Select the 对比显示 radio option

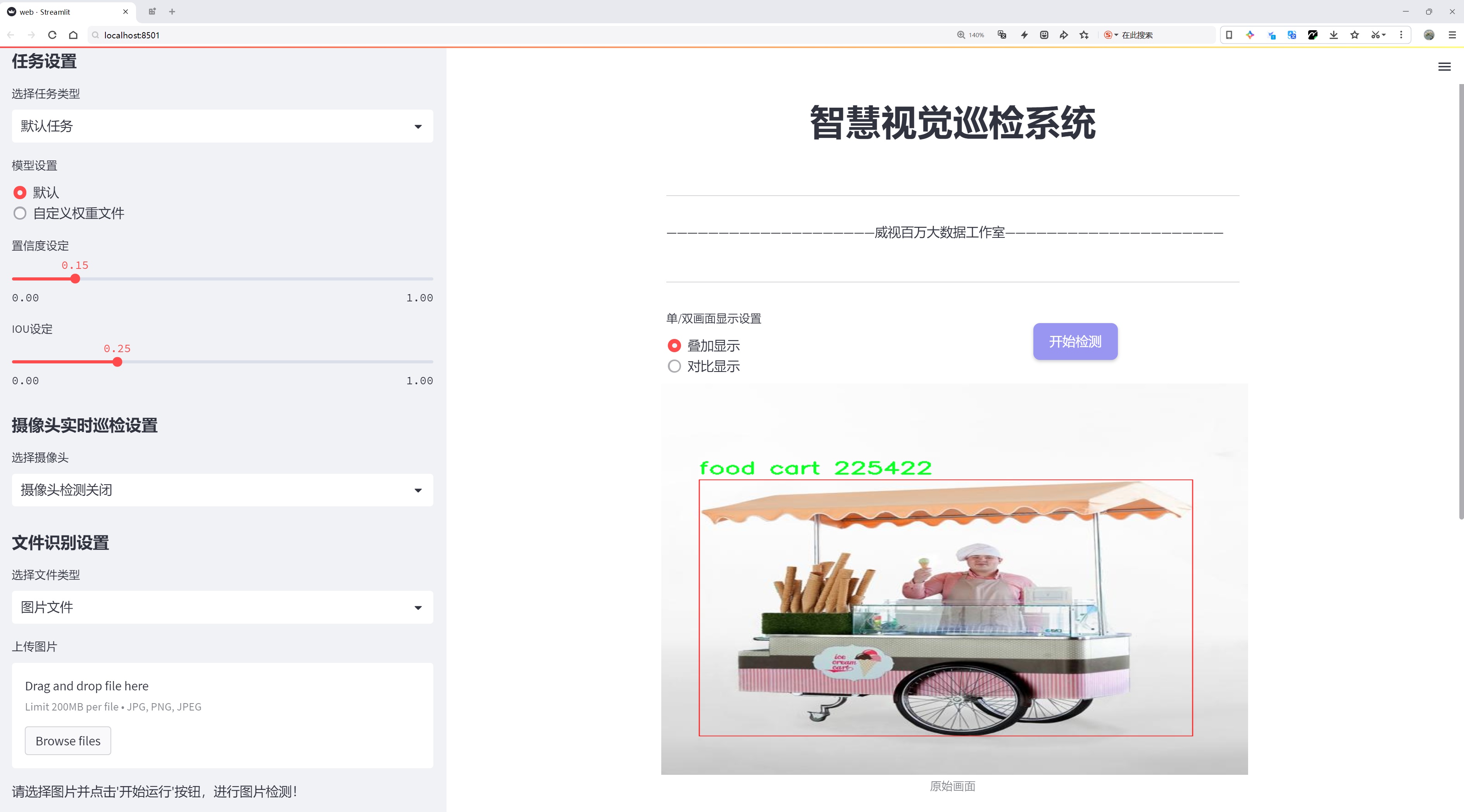click(x=674, y=366)
